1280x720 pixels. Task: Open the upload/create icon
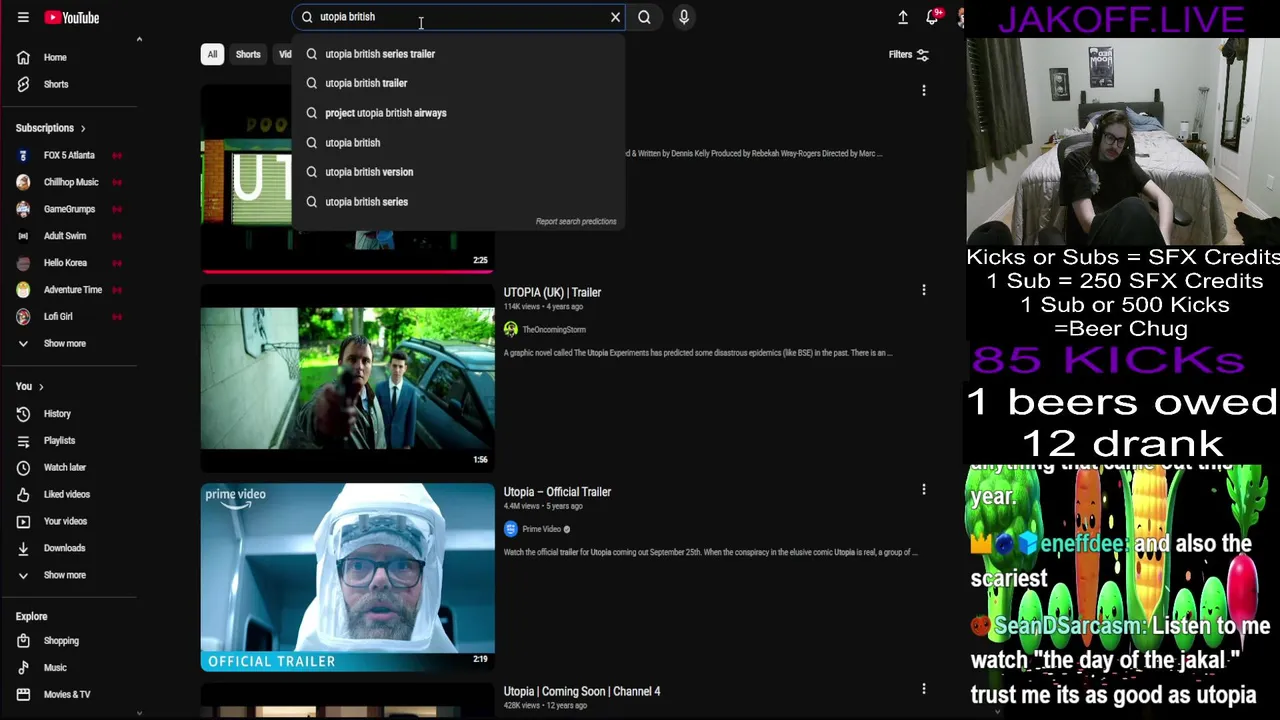[903, 17]
